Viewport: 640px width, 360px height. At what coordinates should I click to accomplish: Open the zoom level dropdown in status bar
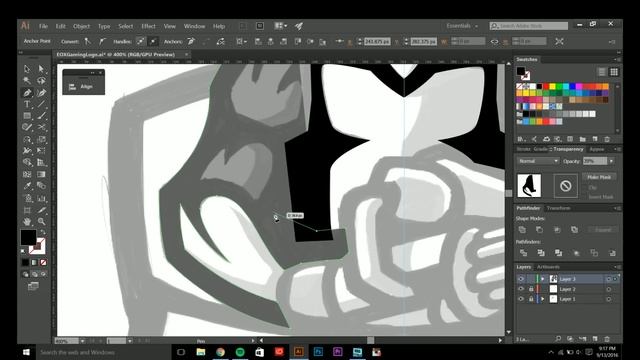pyautogui.click(x=83, y=341)
